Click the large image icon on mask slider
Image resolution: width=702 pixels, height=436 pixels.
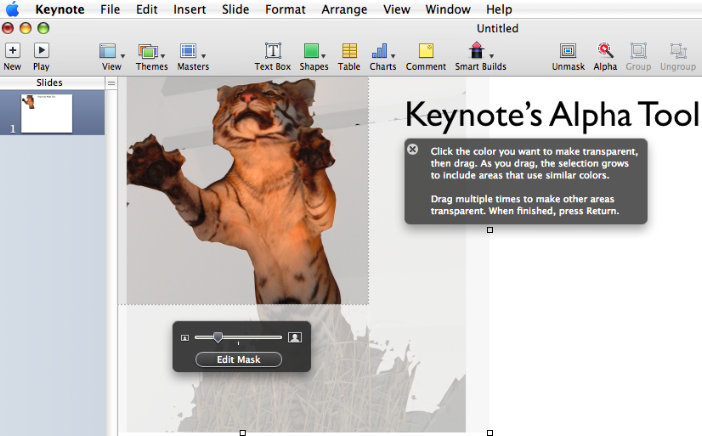coord(295,338)
